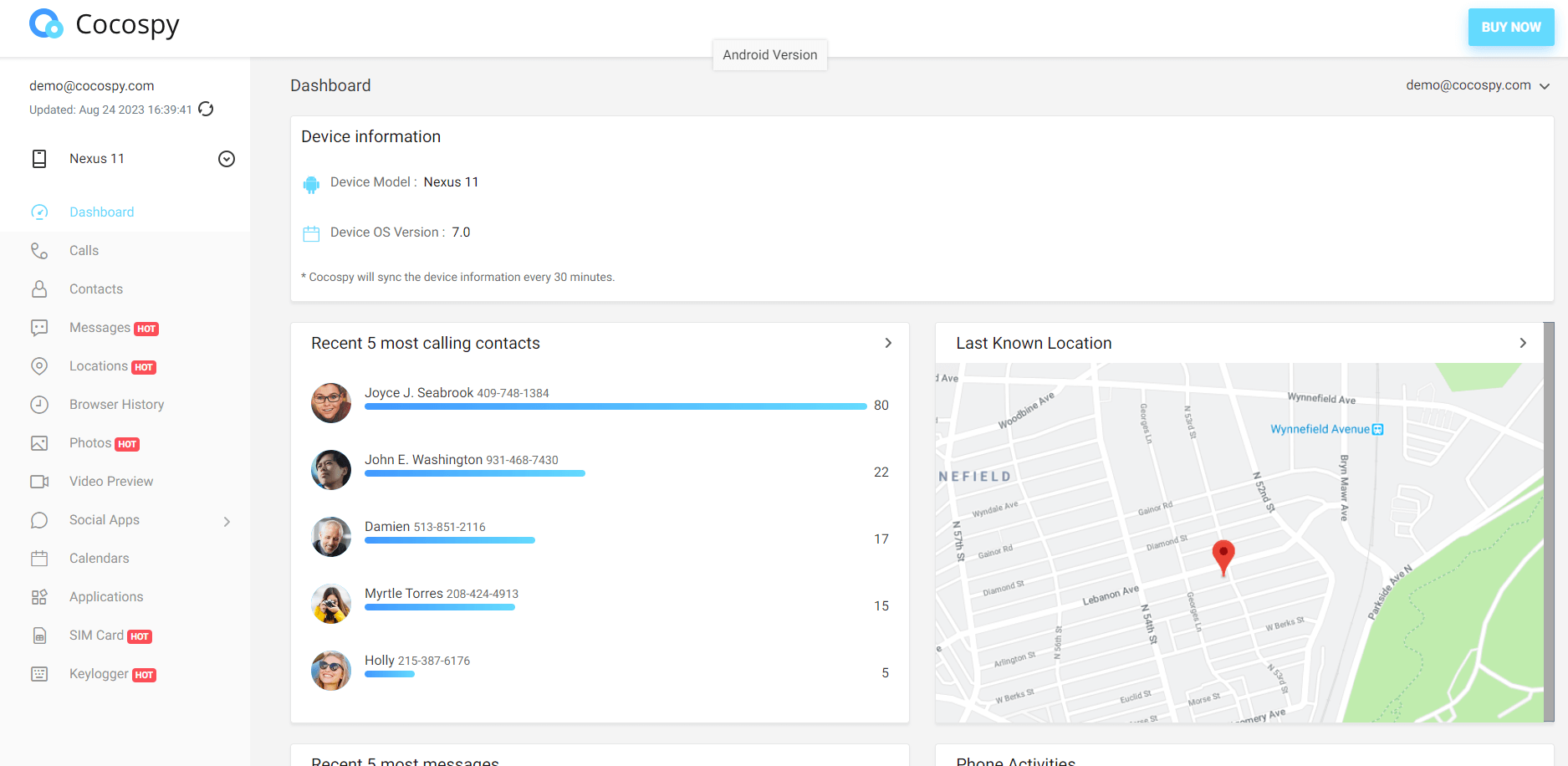
Task: Click phone number 931-468-7430
Action: pos(522,461)
